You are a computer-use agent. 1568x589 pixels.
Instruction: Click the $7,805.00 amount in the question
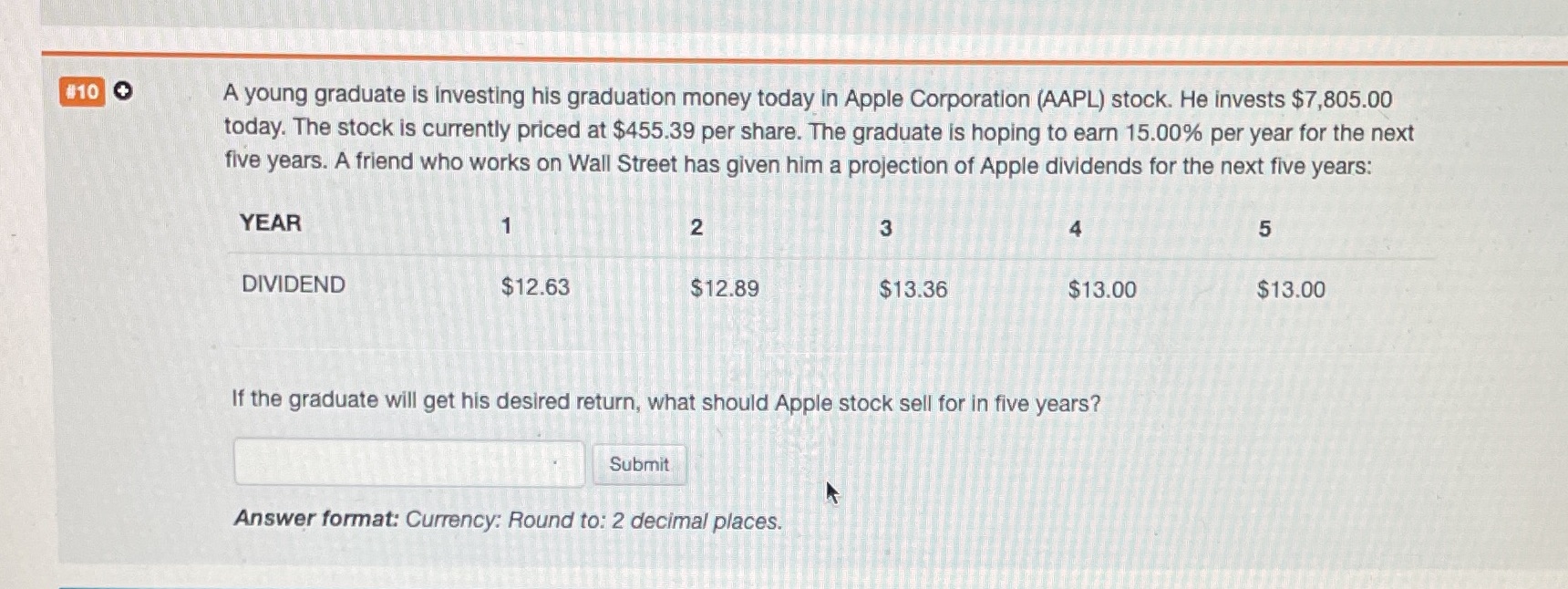point(1340,98)
